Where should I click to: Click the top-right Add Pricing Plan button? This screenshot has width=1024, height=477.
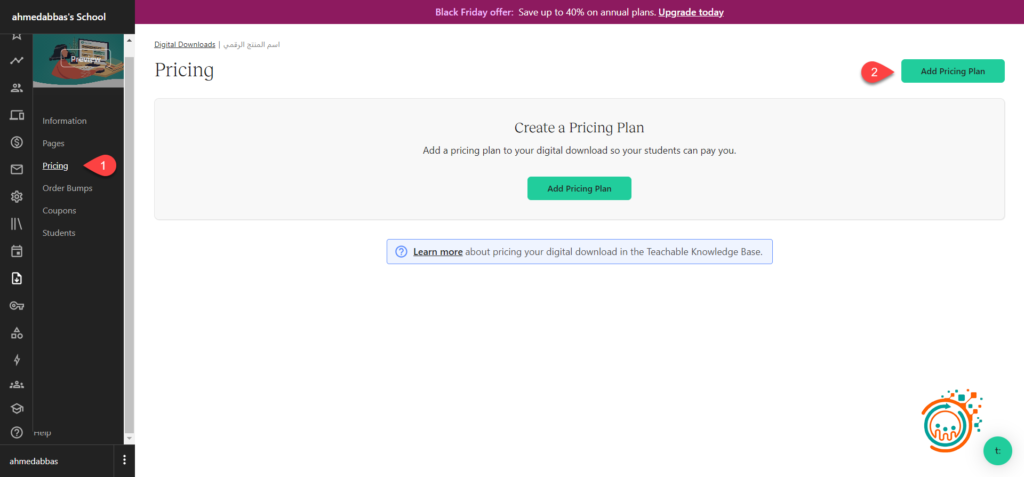(952, 71)
